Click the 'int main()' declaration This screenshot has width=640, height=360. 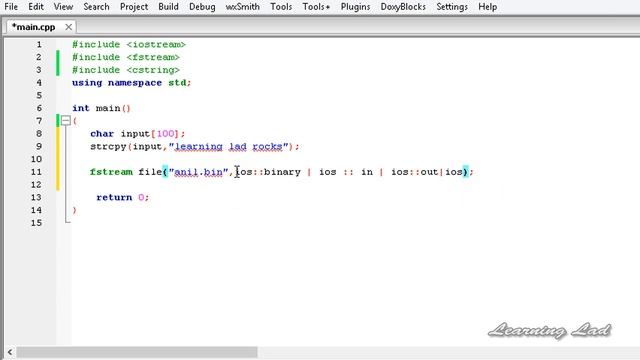101,108
